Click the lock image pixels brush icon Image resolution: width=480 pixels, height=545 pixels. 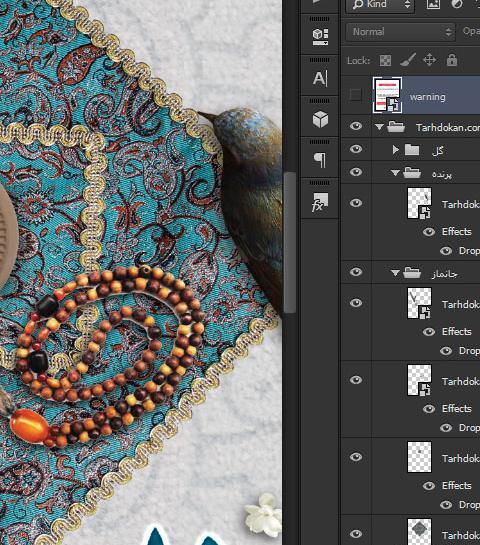coord(407,60)
